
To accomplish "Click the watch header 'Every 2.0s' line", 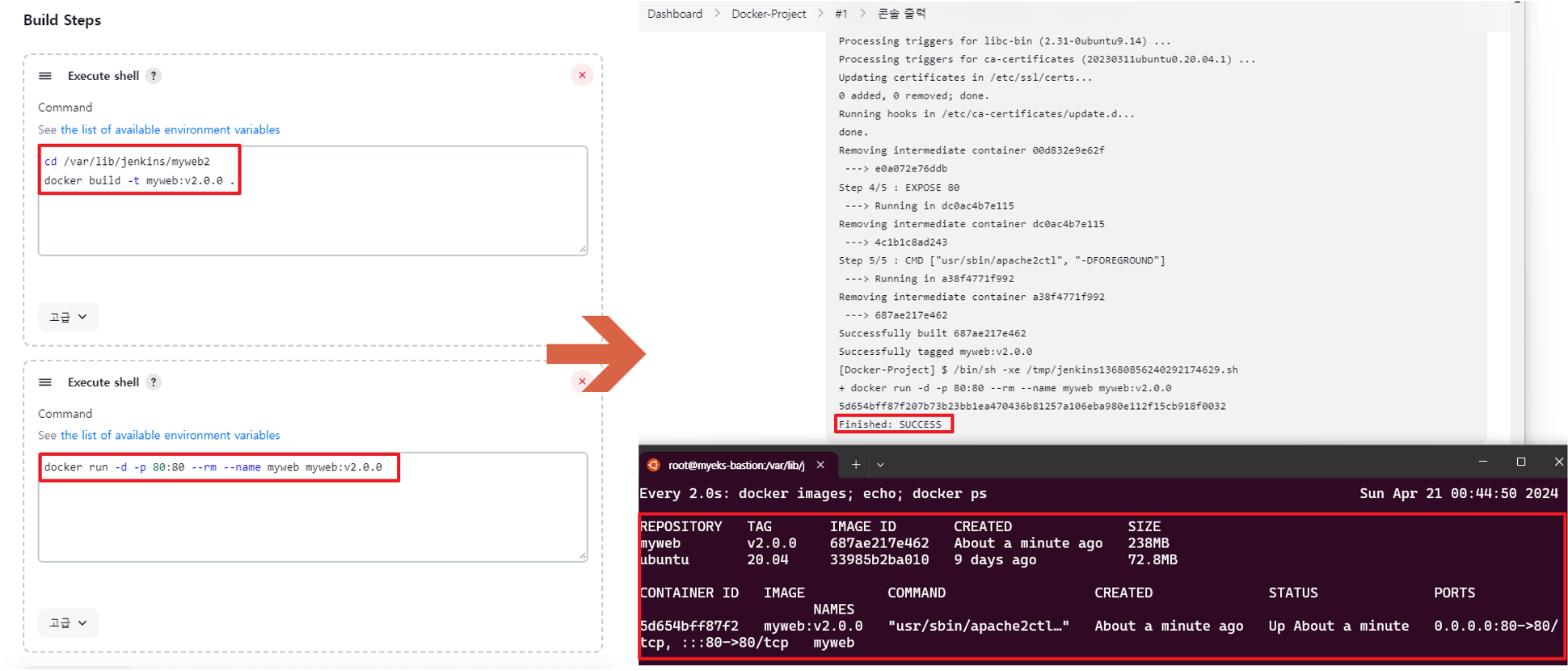I will click(x=813, y=493).
